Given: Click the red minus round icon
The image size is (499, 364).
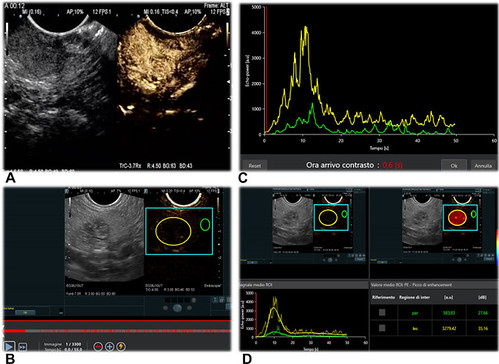Looking at the screenshot, I should 98,347.
